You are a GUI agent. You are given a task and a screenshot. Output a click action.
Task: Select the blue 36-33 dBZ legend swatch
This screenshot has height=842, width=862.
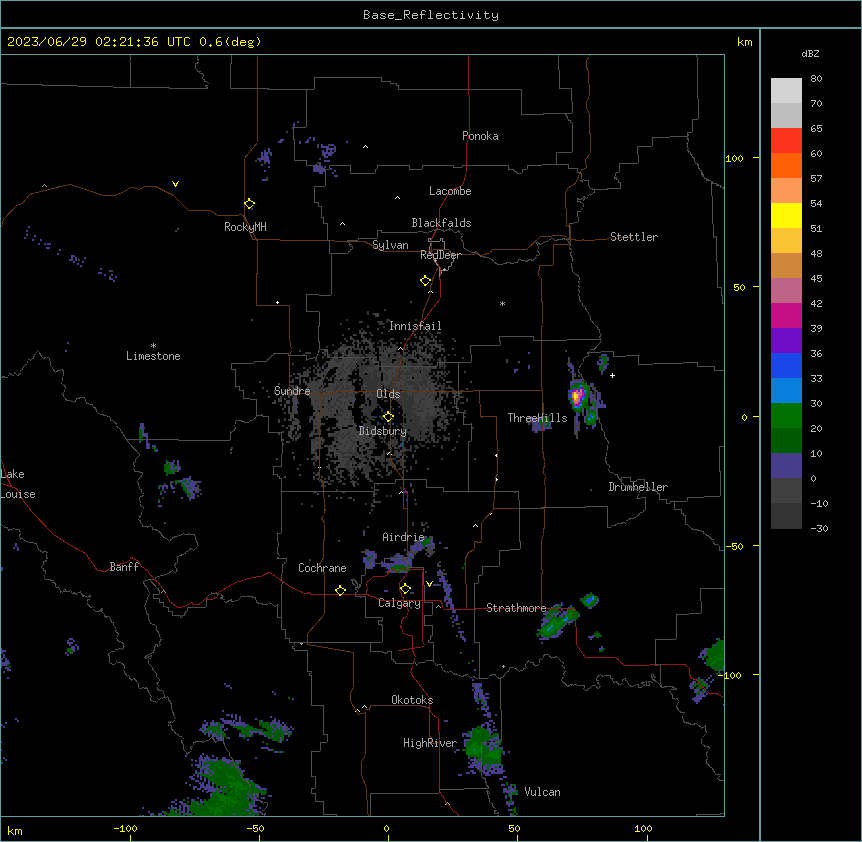point(786,366)
